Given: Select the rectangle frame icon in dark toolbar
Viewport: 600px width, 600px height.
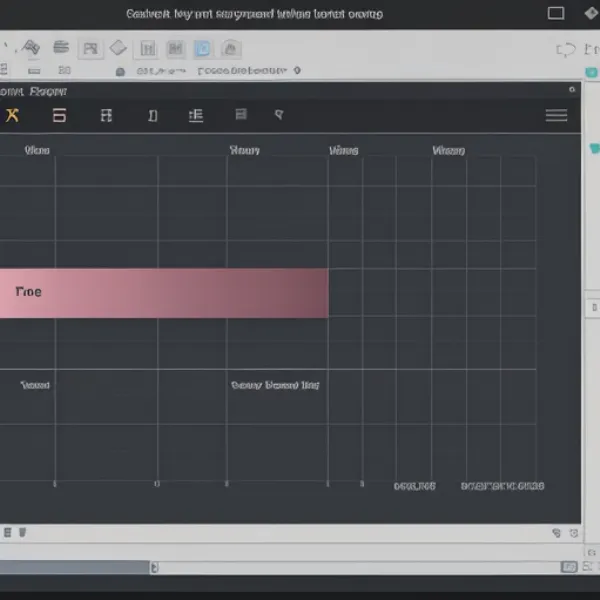Looking at the screenshot, I should tap(59, 115).
